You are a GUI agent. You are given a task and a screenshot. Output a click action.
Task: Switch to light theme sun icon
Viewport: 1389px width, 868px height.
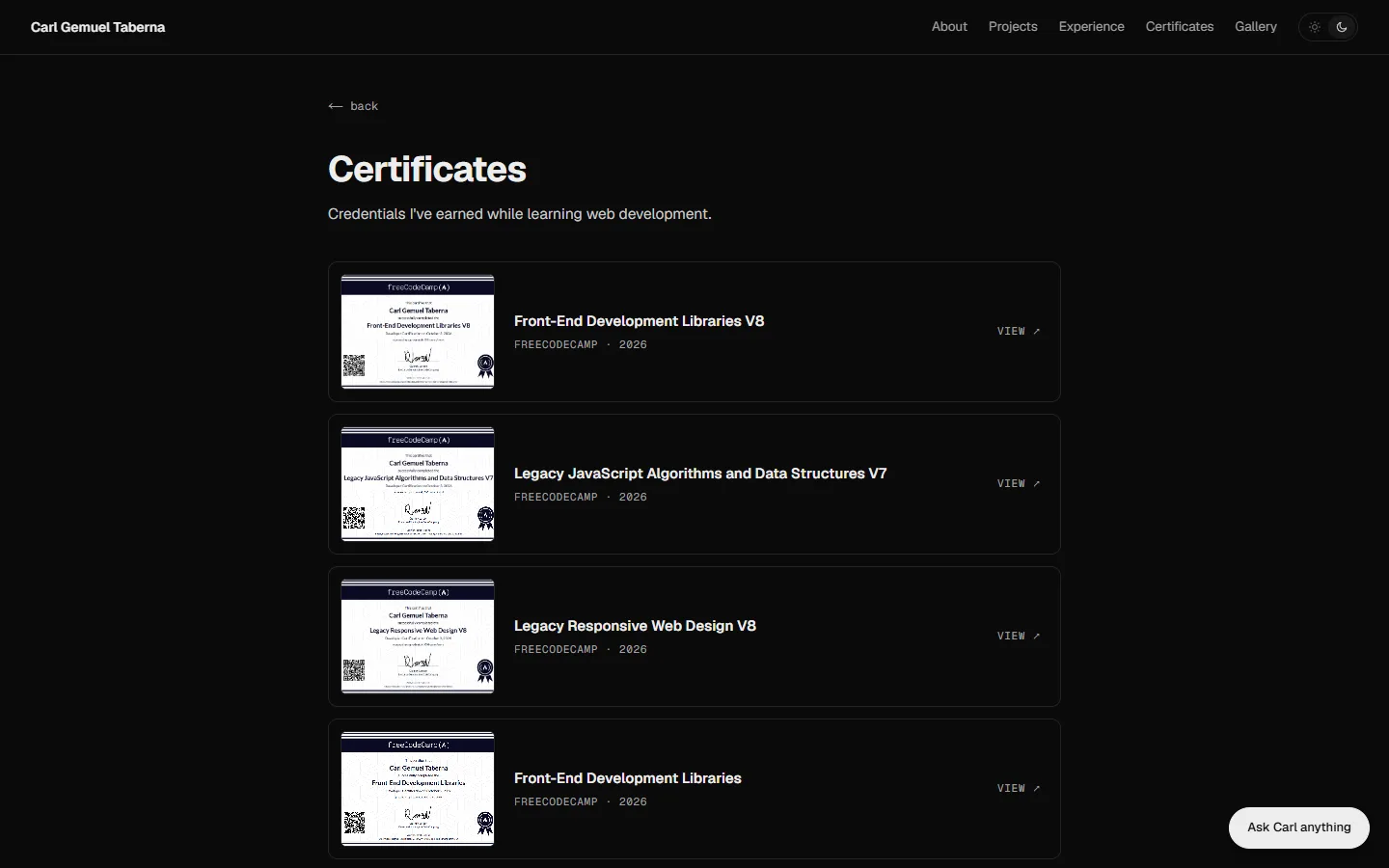(x=1315, y=27)
